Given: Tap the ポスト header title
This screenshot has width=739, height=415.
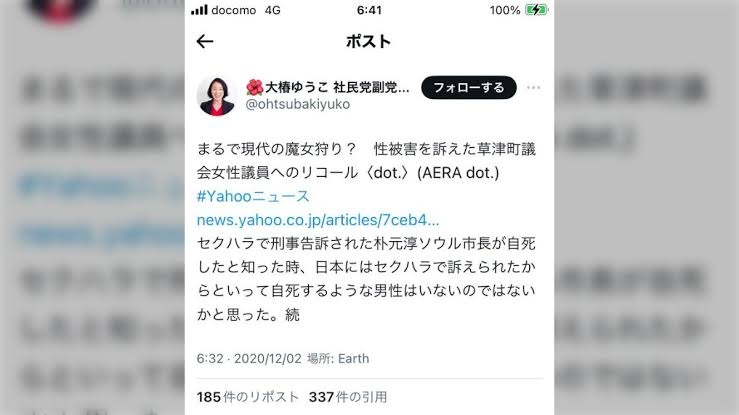Looking at the screenshot, I should (369, 41).
